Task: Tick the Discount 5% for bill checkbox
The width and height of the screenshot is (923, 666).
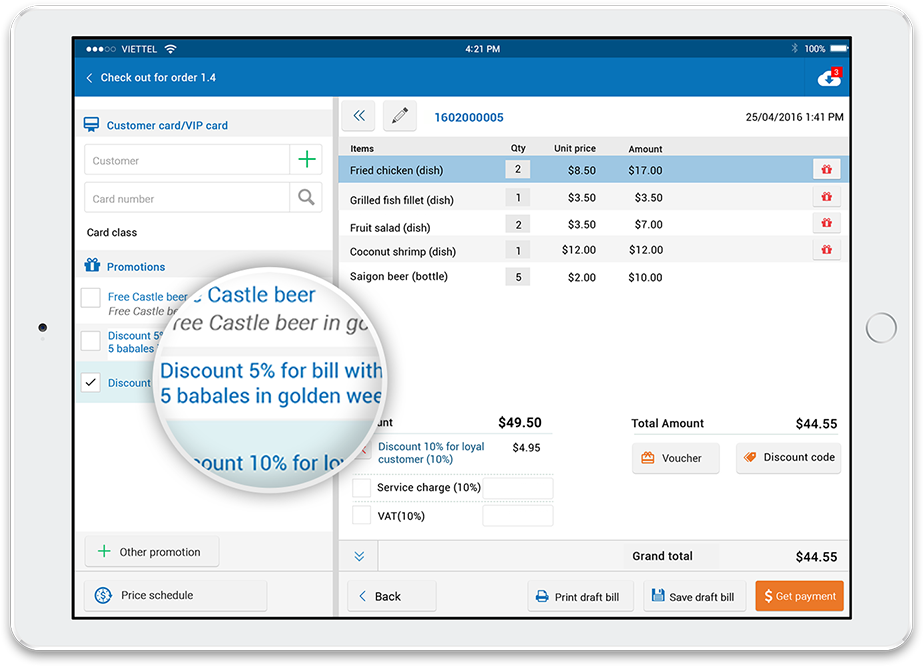Action: 91,340
